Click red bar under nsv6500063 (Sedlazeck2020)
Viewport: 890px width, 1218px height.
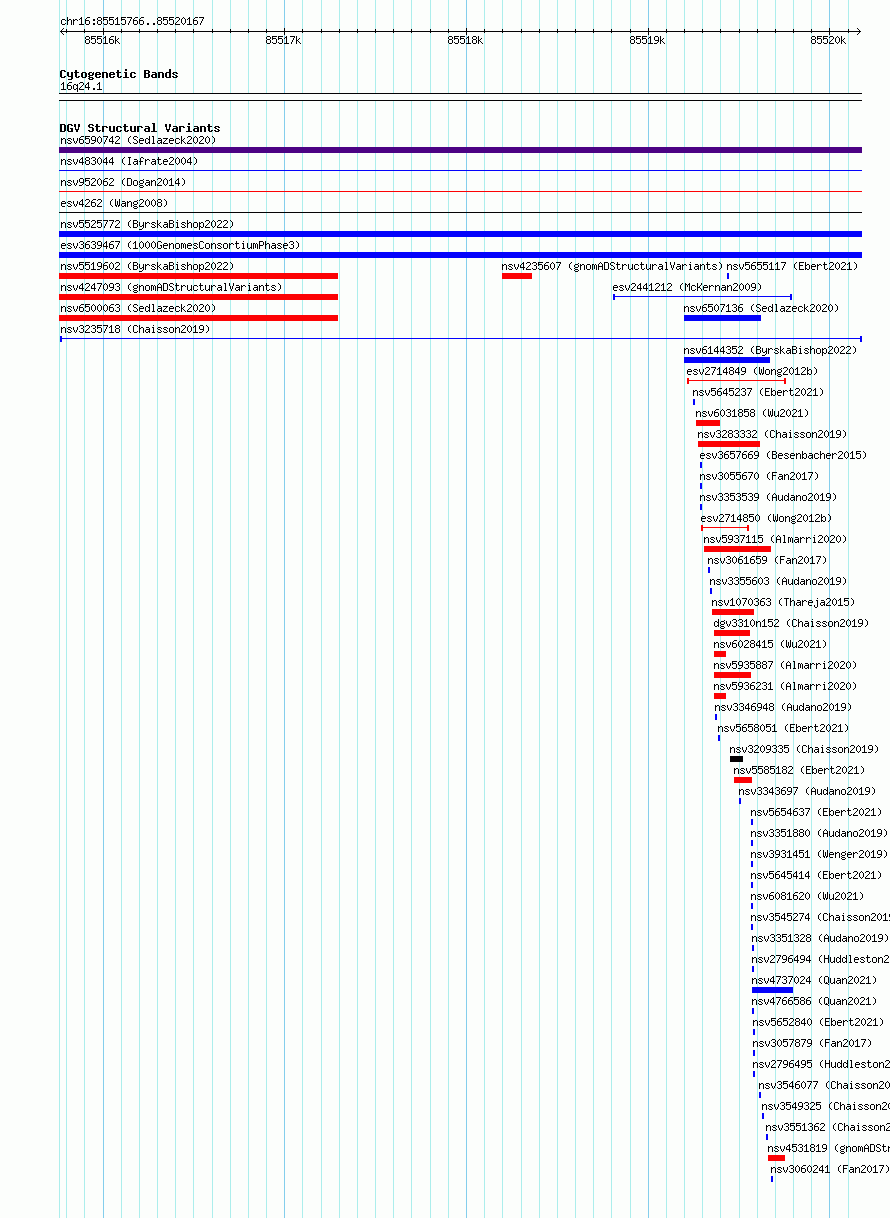(x=199, y=318)
